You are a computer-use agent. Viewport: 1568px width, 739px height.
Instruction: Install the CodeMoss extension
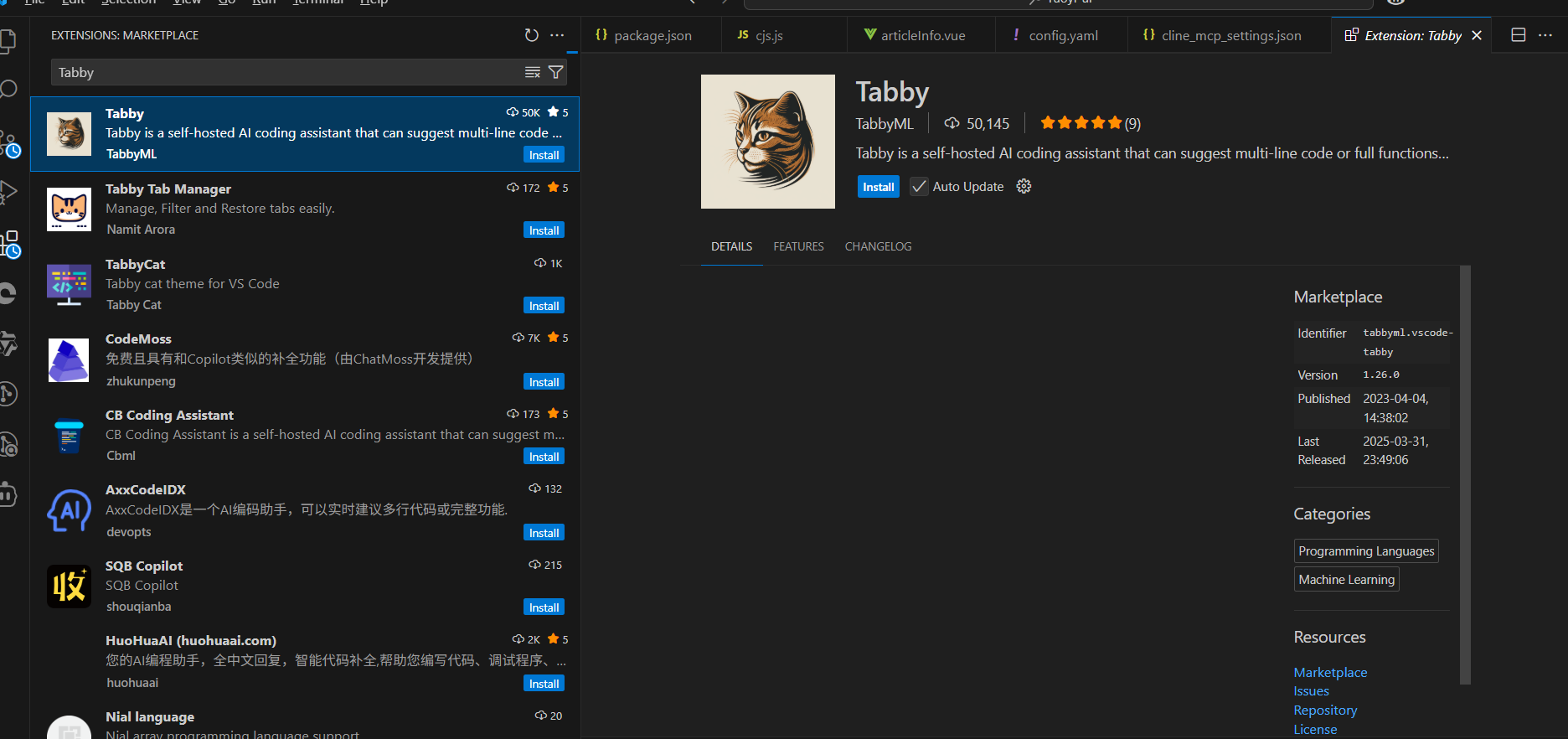point(544,382)
